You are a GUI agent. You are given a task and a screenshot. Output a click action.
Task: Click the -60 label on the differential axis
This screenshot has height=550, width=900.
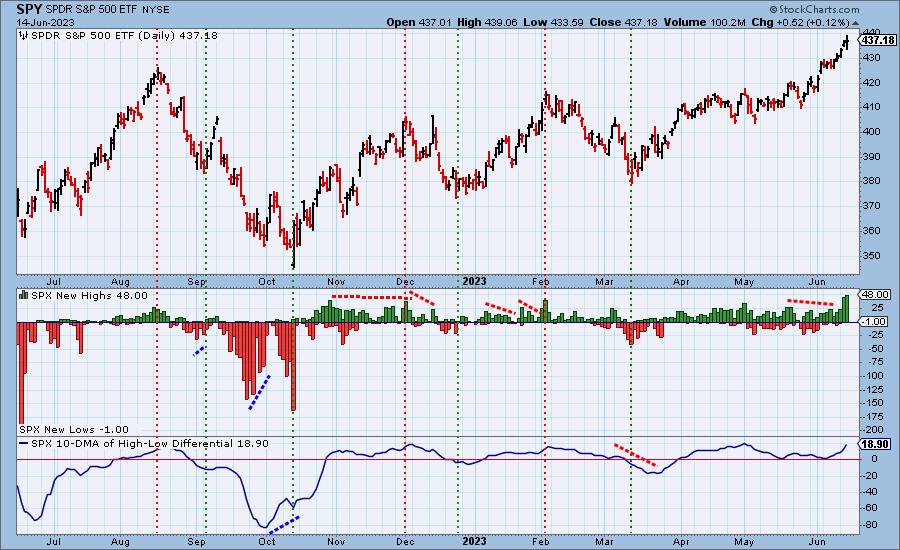[x=871, y=508]
